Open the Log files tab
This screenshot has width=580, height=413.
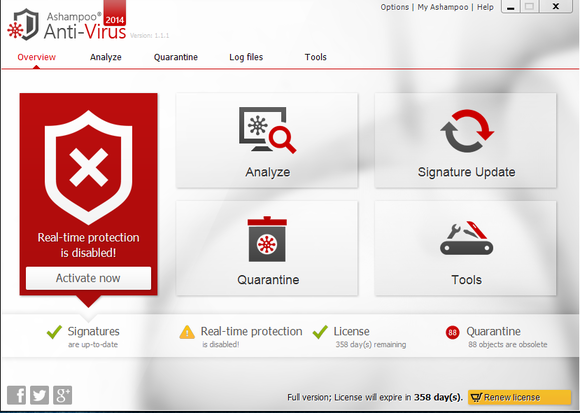[246, 57]
